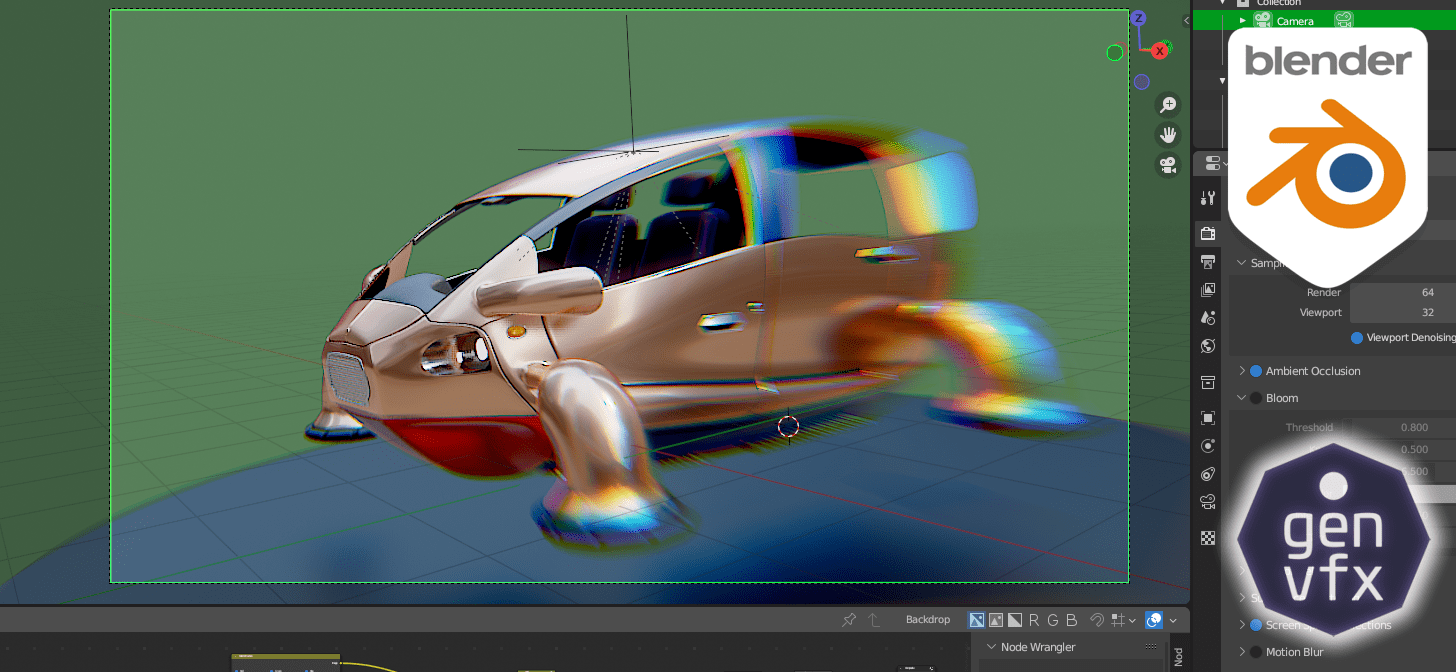Open the Collection properties tab (box icon)
Image resolution: width=1456 pixels, height=672 pixels.
point(1208,382)
